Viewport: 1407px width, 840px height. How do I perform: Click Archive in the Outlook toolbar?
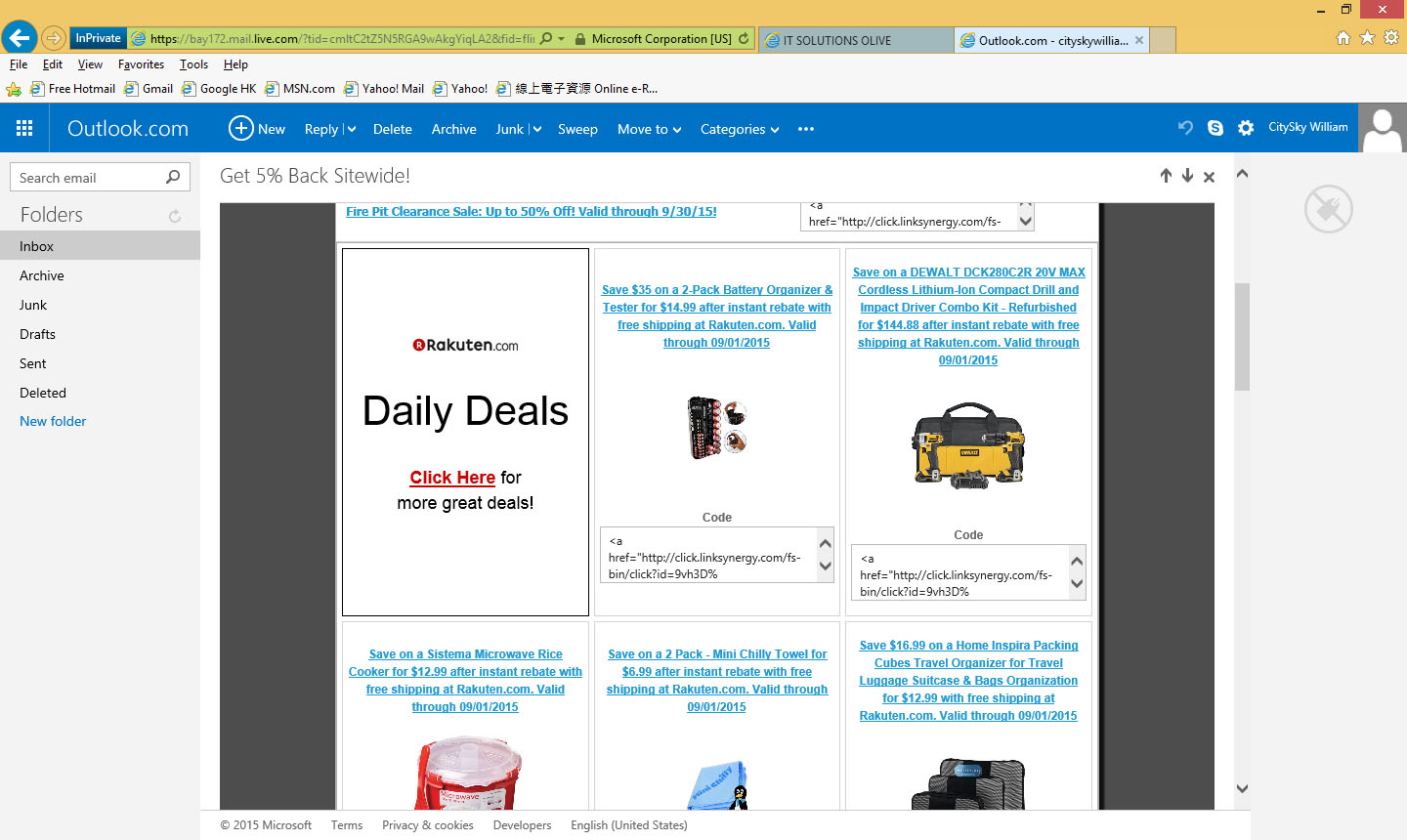454,129
